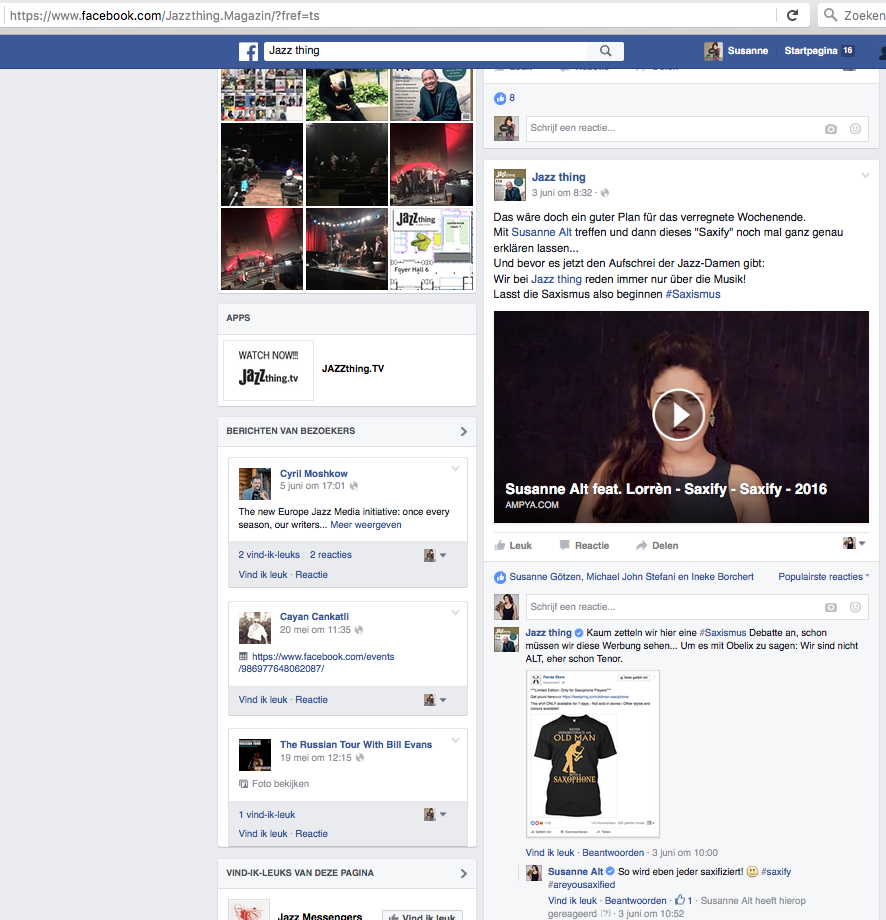Play the Saxify video
The width and height of the screenshot is (886, 920).
(x=679, y=415)
